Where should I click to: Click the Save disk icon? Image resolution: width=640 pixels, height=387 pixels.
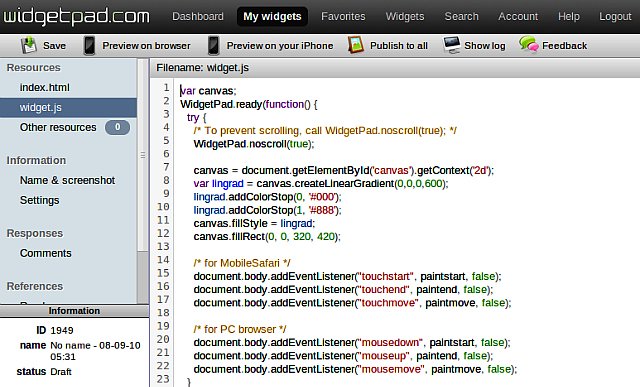coord(29,45)
